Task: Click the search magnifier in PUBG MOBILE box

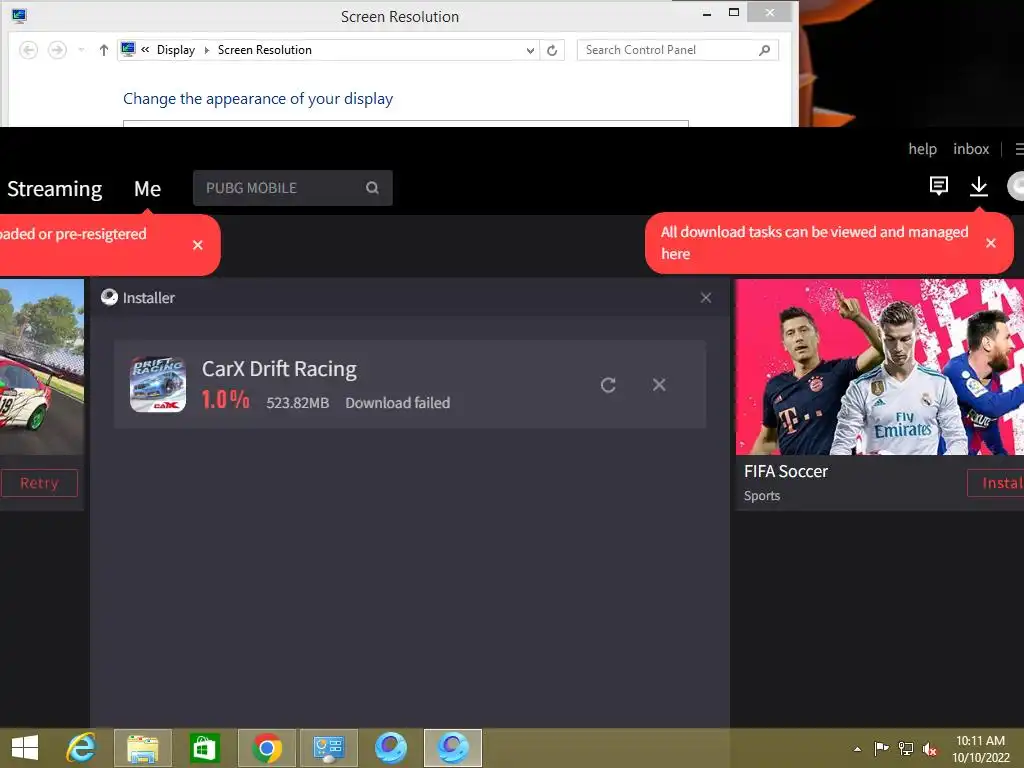Action: (x=372, y=188)
